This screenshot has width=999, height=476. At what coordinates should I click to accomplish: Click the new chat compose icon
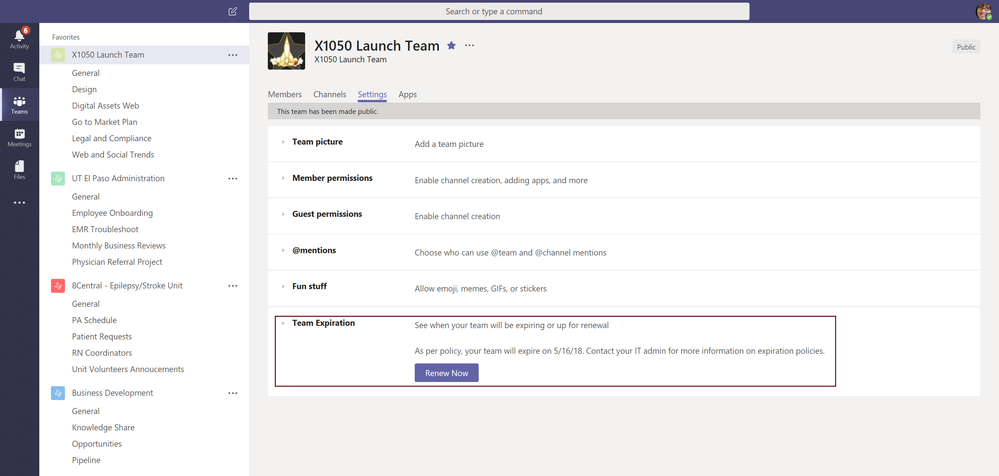click(233, 11)
